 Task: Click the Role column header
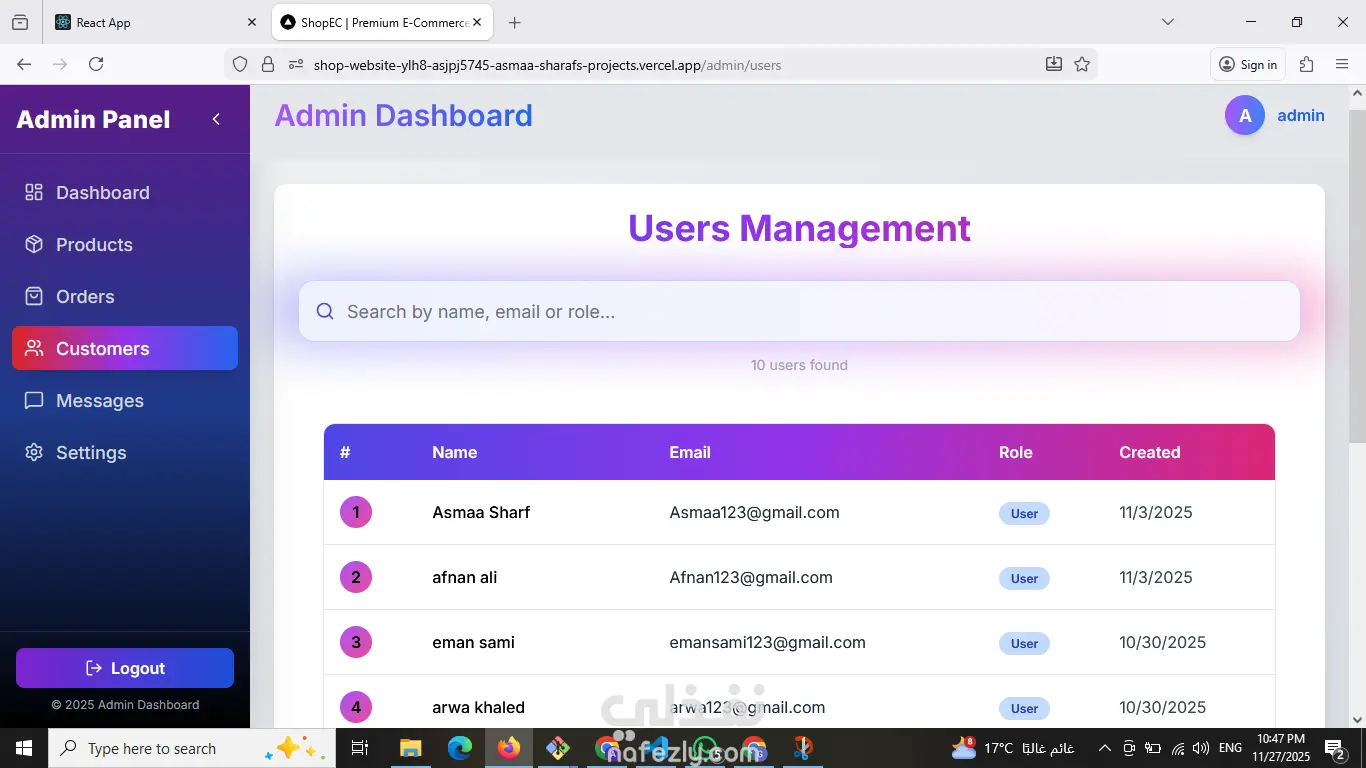point(1016,453)
